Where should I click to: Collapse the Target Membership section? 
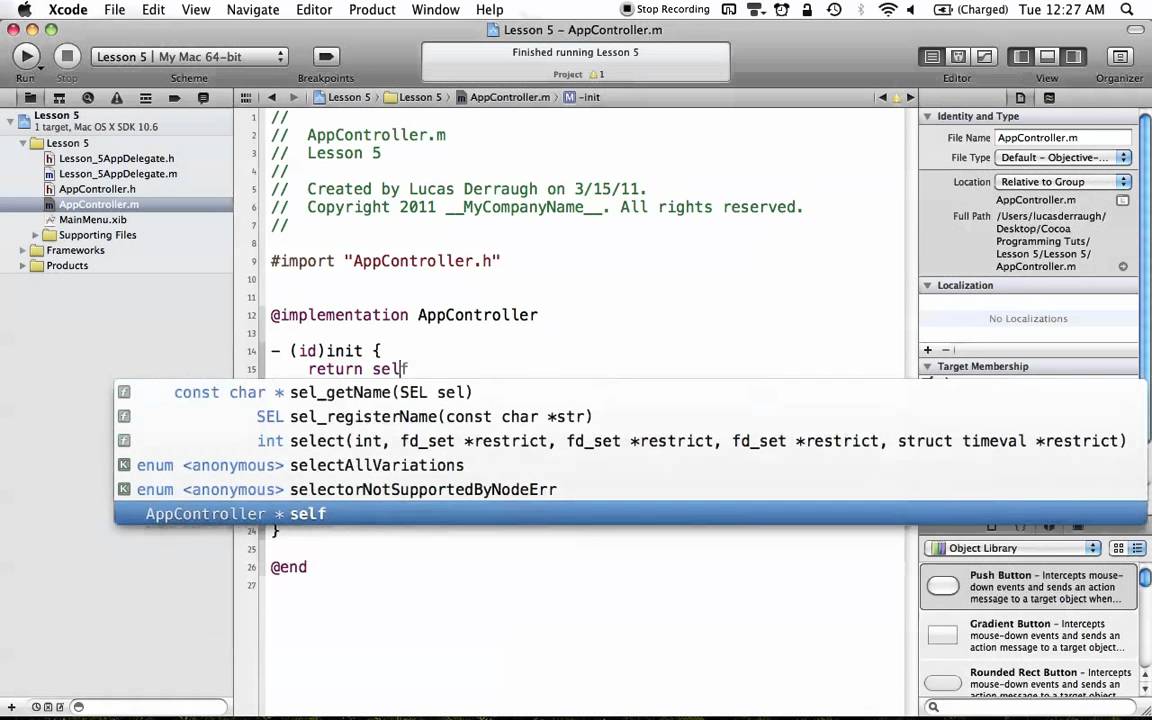pyautogui.click(x=928, y=366)
